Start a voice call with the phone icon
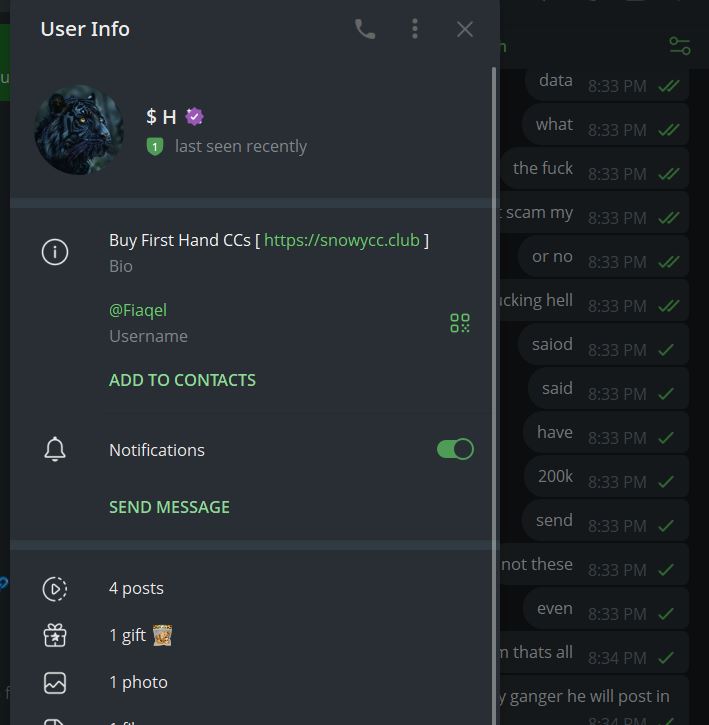This screenshot has height=725, width=709. [x=365, y=29]
